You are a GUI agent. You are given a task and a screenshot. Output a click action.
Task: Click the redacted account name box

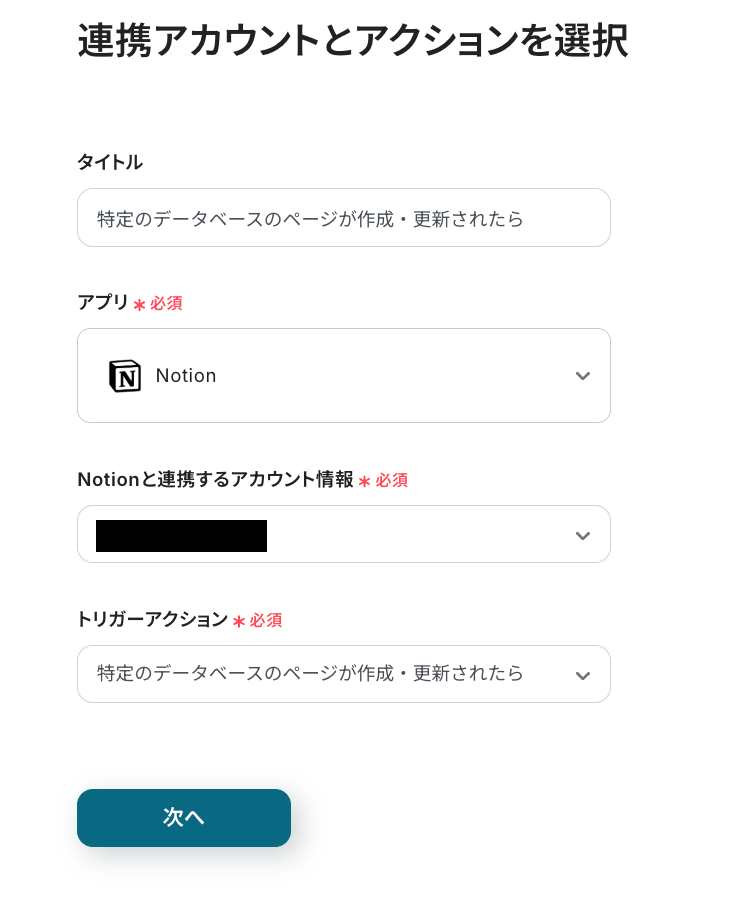(181, 536)
